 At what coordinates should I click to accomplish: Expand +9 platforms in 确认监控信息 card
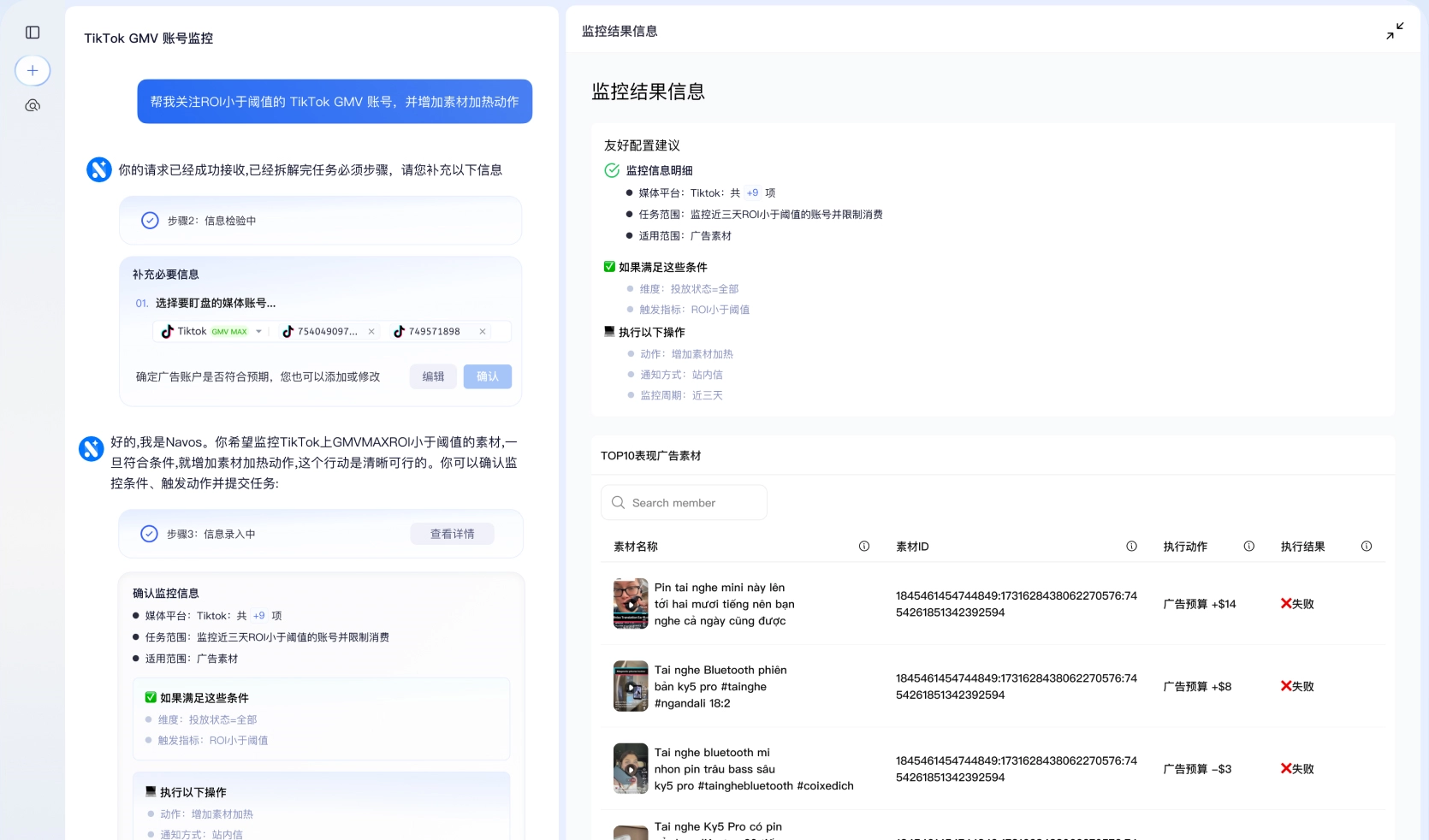tap(258, 616)
